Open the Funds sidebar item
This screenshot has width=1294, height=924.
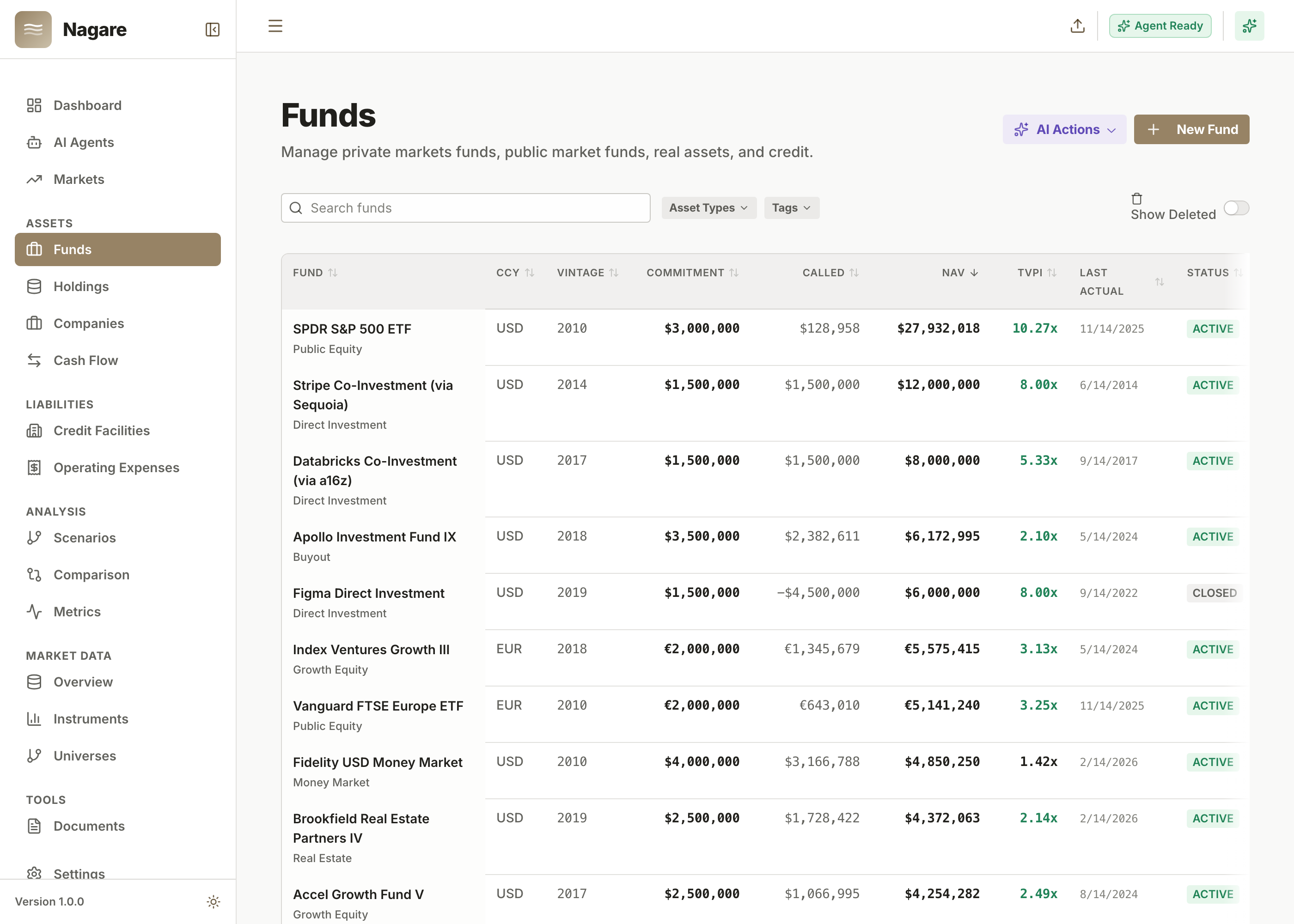[118, 249]
